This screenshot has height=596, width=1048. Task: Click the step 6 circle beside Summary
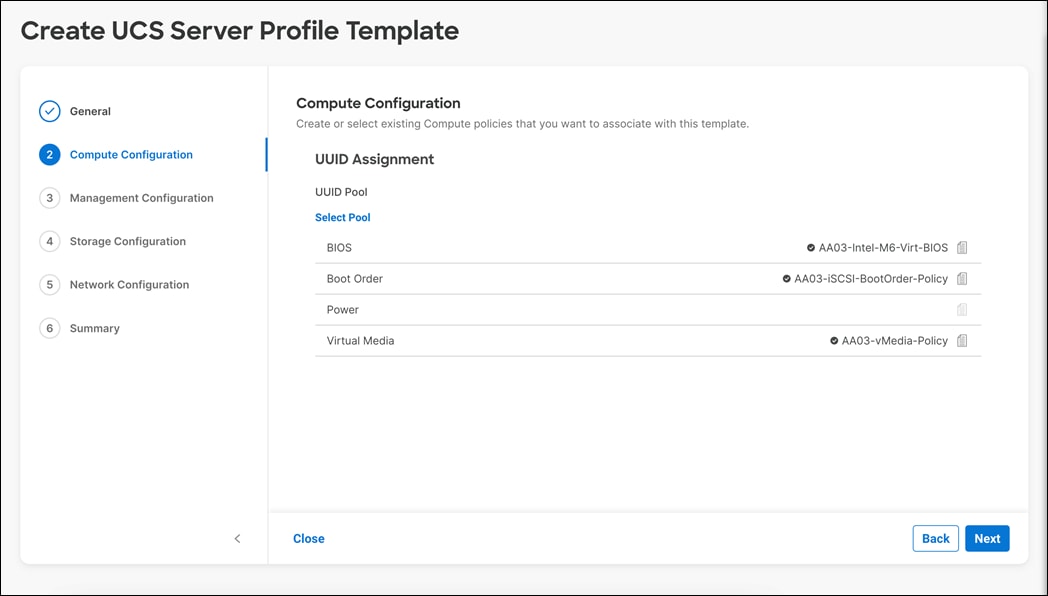[x=50, y=328]
